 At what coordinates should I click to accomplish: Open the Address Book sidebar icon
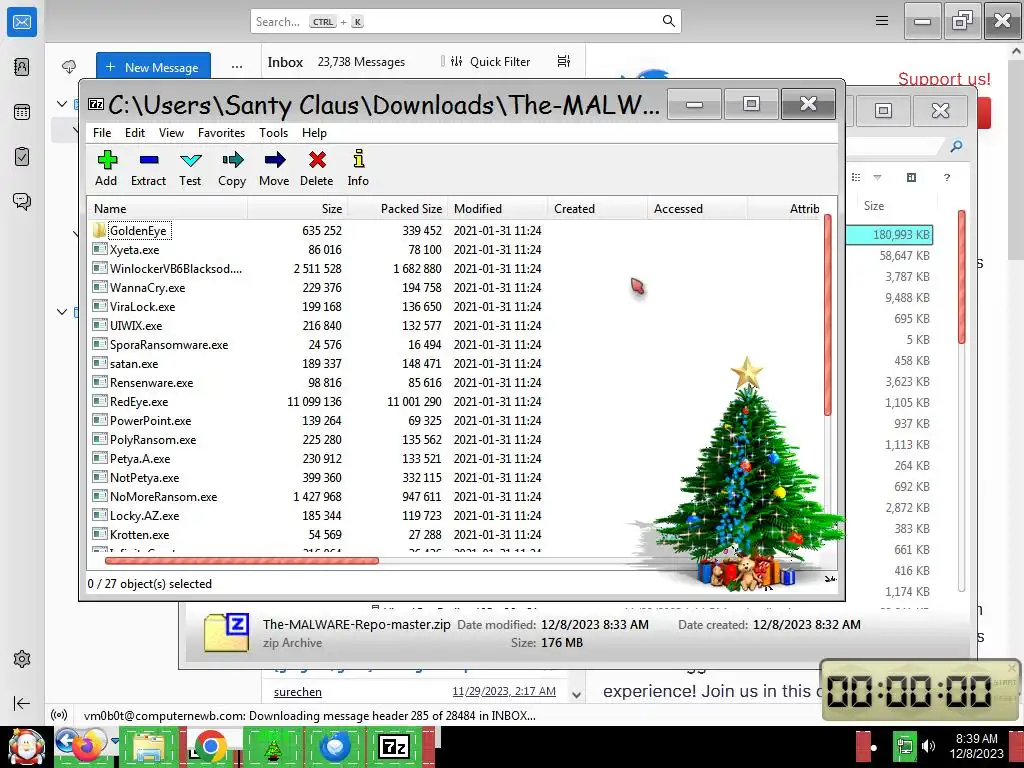click(22, 67)
